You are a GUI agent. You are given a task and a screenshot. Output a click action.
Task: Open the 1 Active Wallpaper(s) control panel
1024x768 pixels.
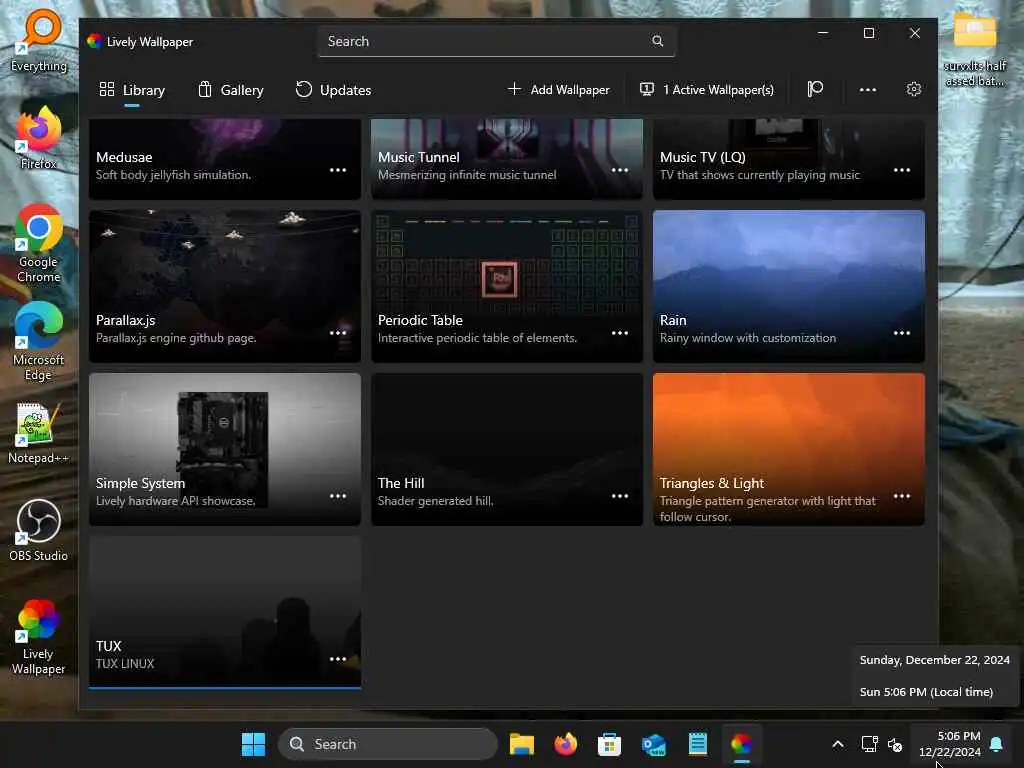[707, 89]
